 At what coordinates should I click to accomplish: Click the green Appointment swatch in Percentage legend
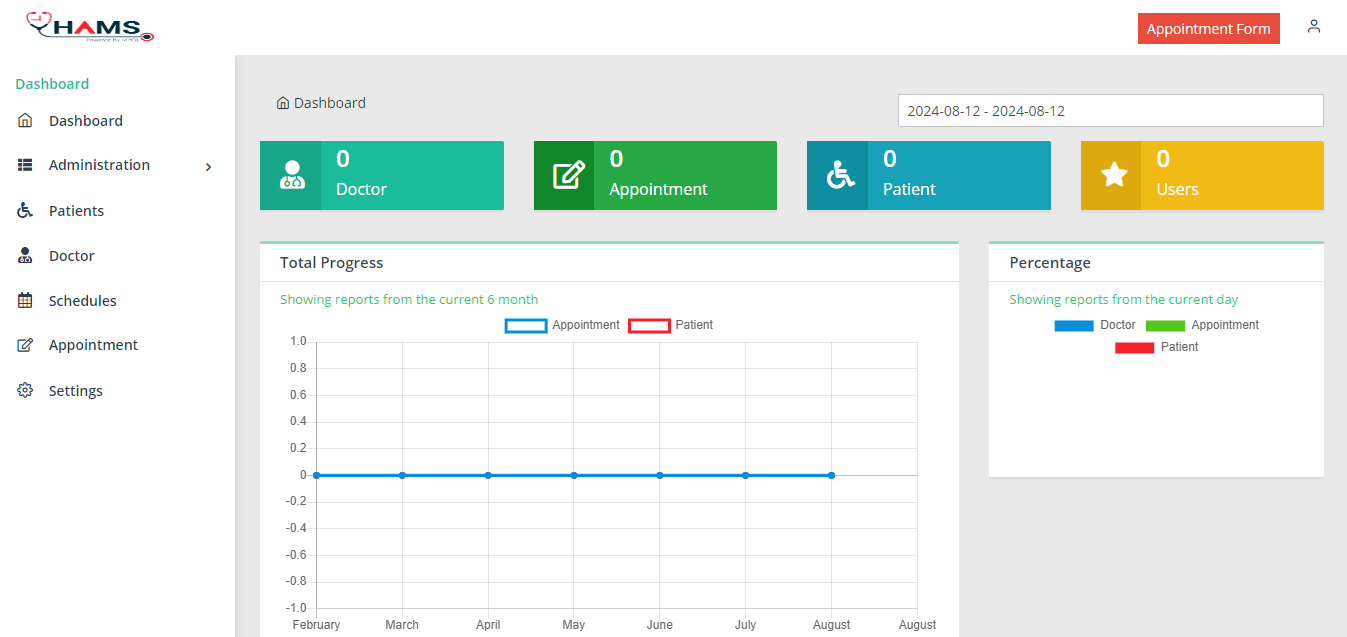click(x=1165, y=325)
